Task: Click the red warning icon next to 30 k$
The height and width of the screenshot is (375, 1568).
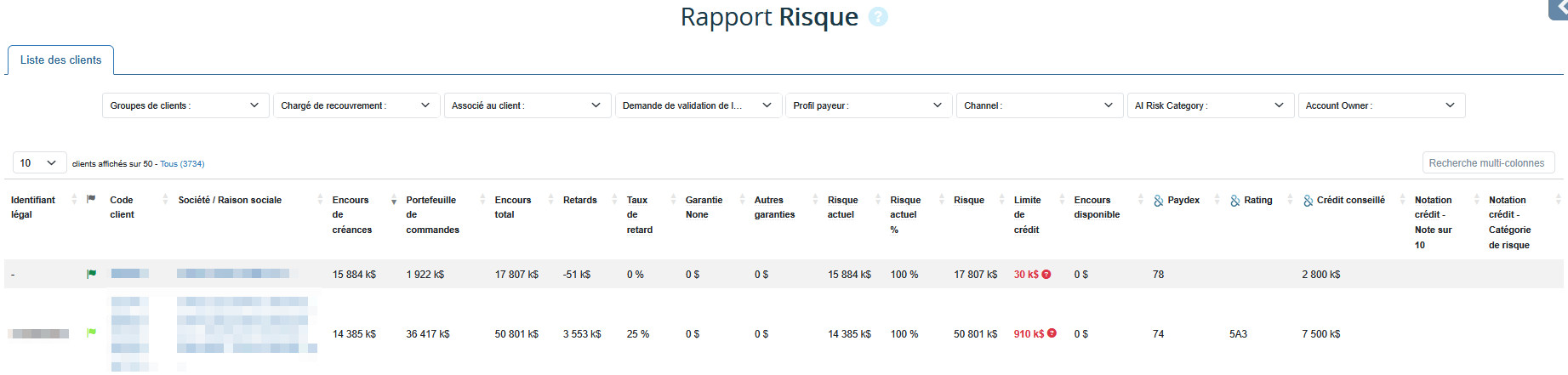Action: tap(1046, 275)
